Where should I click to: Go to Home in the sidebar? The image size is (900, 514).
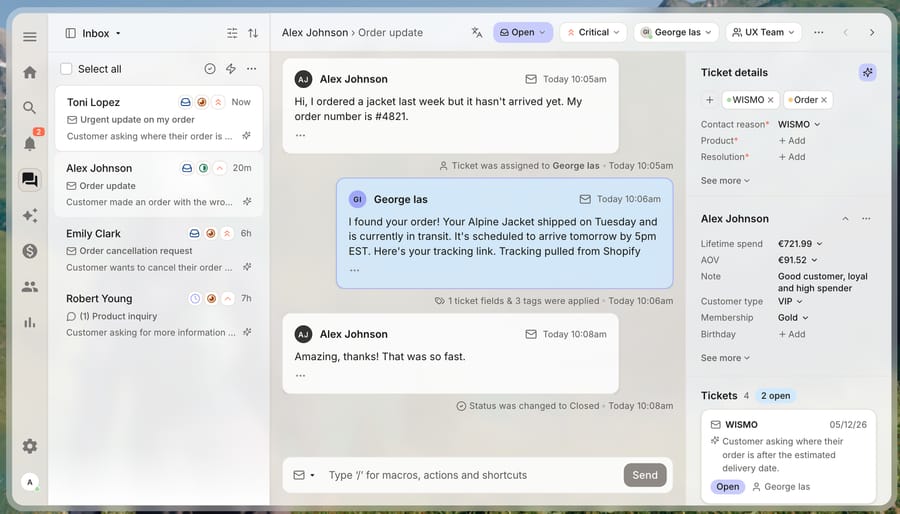pos(30,72)
